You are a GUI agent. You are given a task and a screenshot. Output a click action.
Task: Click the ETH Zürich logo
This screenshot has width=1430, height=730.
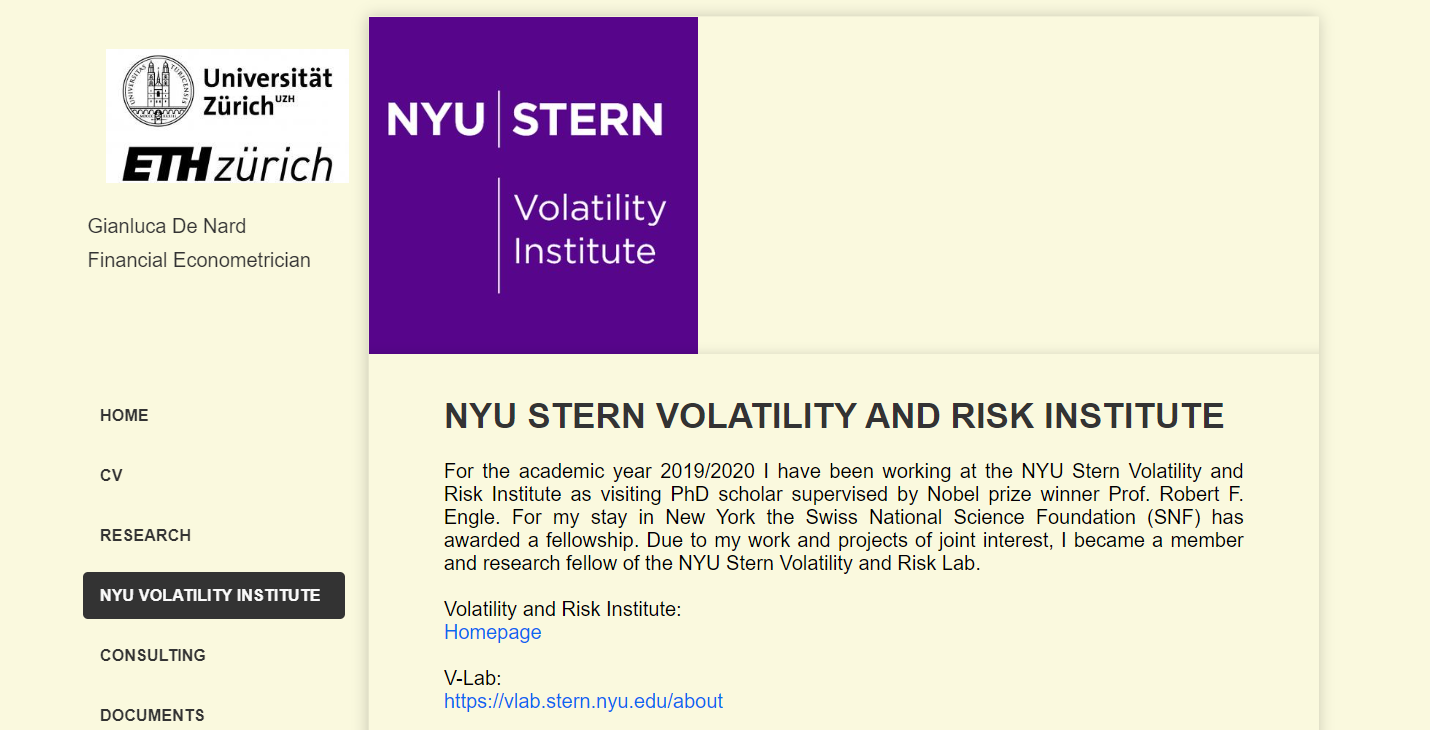click(x=227, y=165)
